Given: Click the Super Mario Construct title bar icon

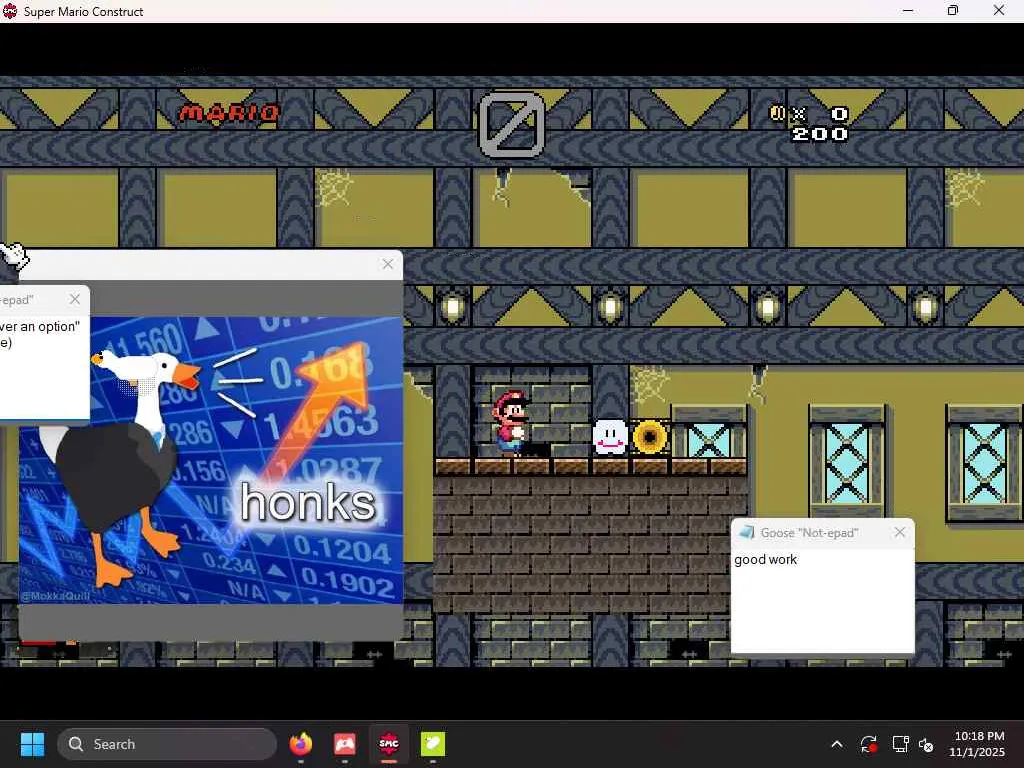Looking at the screenshot, I should (x=10, y=11).
